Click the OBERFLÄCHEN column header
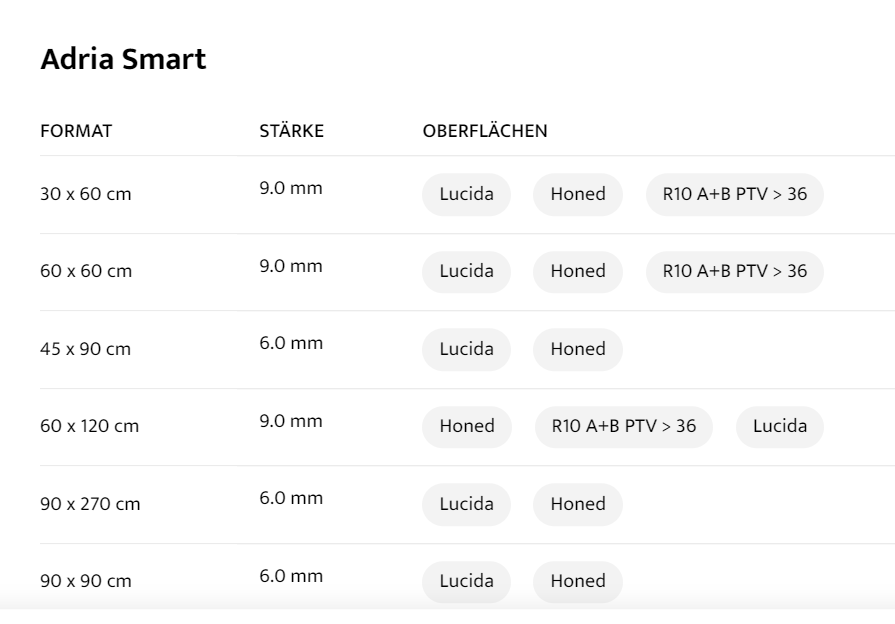Image resolution: width=895 pixels, height=624 pixels. pos(485,131)
